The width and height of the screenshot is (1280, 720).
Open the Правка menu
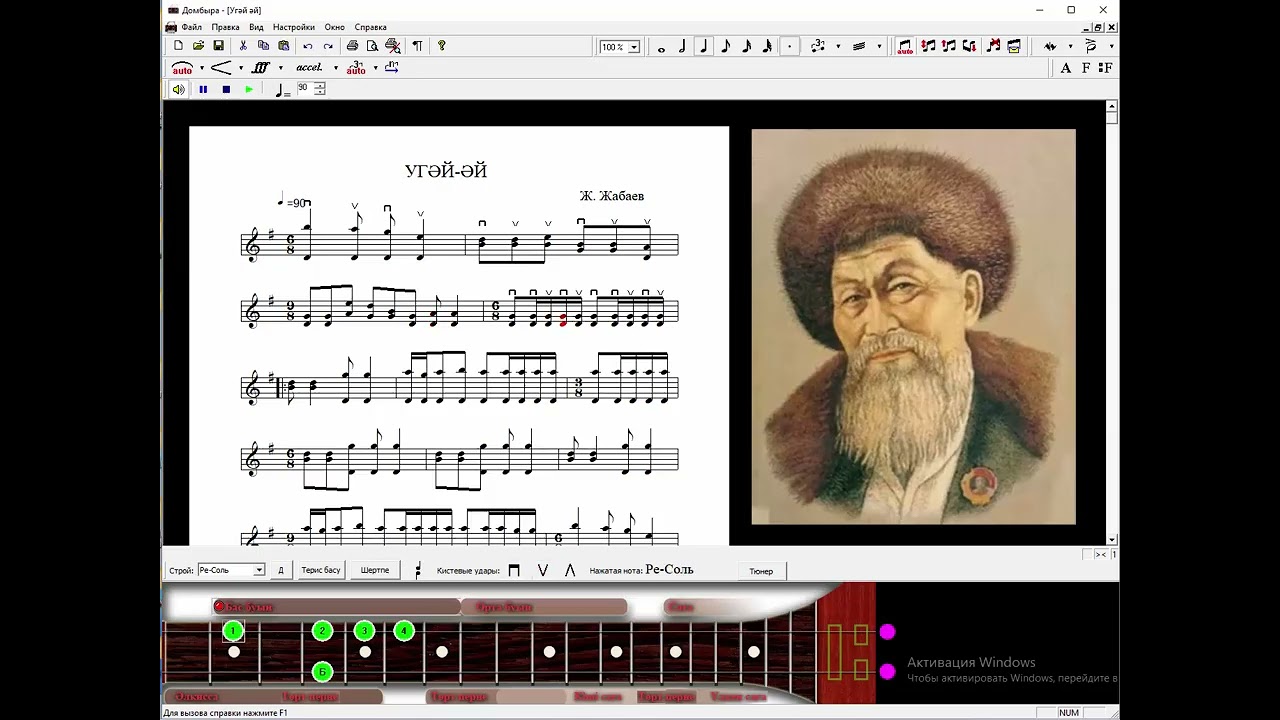tap(225, 27)
